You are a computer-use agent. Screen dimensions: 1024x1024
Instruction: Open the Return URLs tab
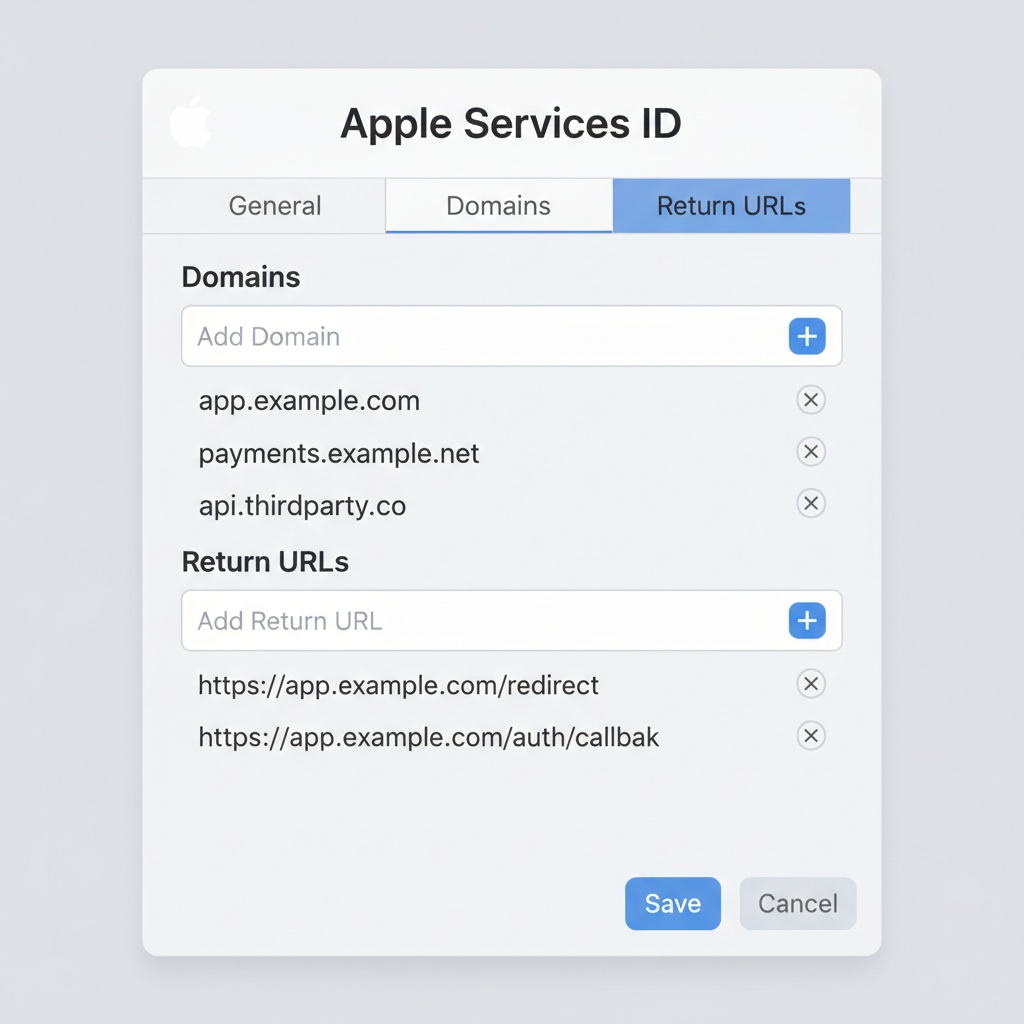[731, 205]
